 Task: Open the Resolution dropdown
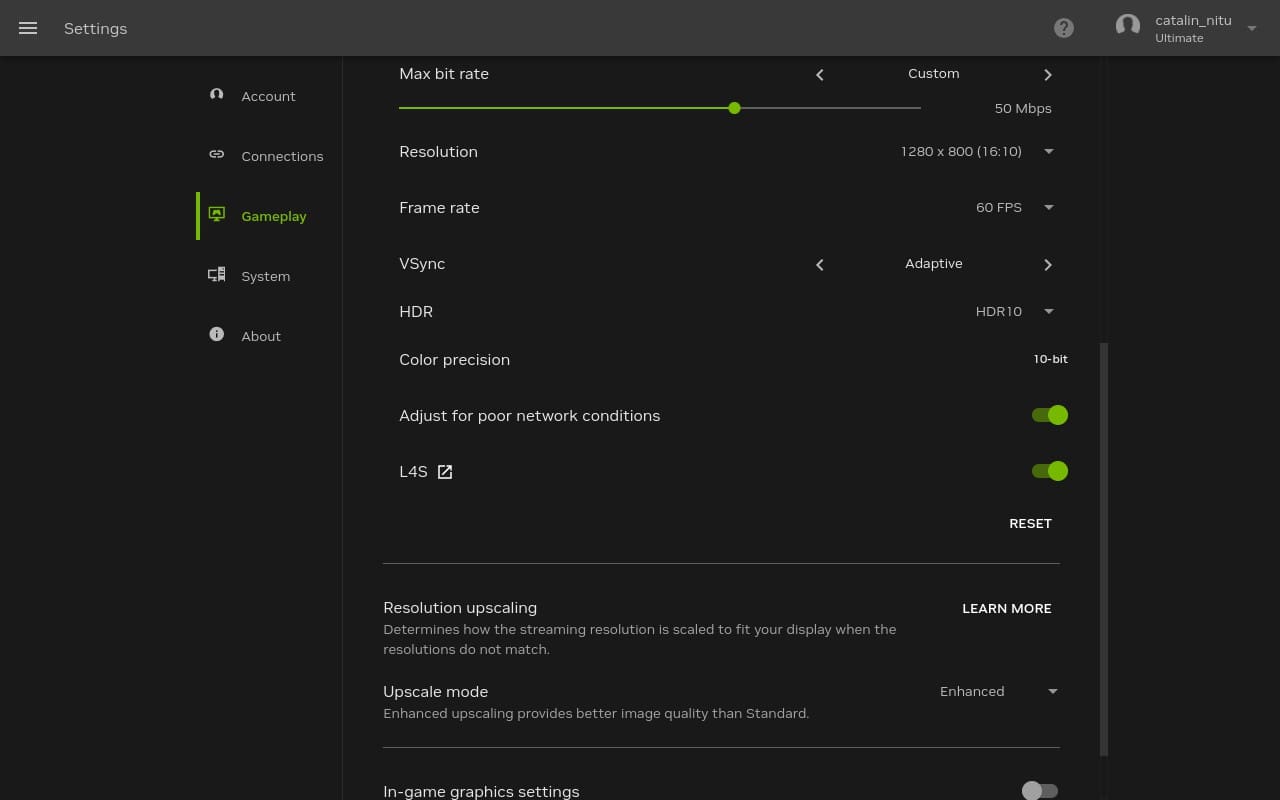pos(1048,152)
